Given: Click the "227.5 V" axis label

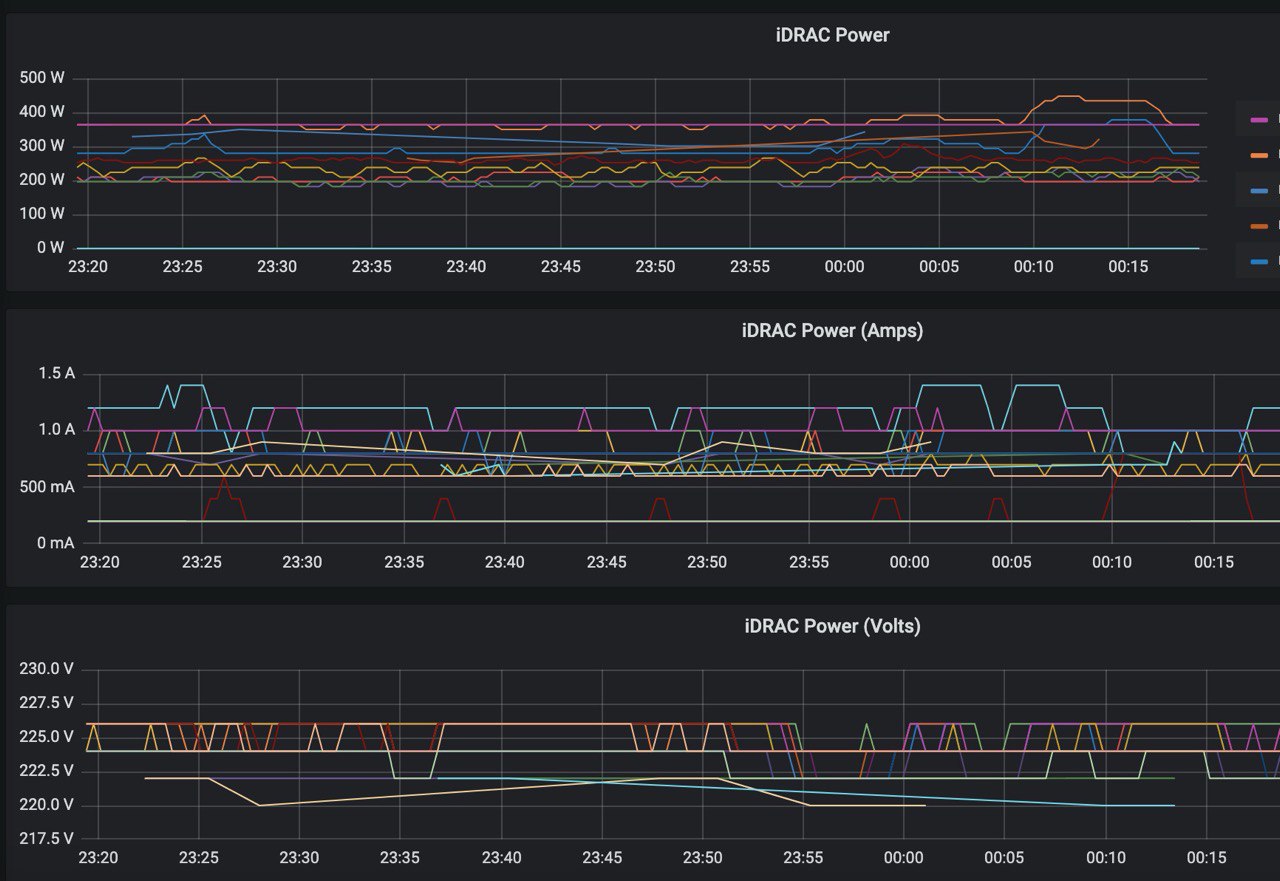Looking at the screenshot, I should [47, 703].
